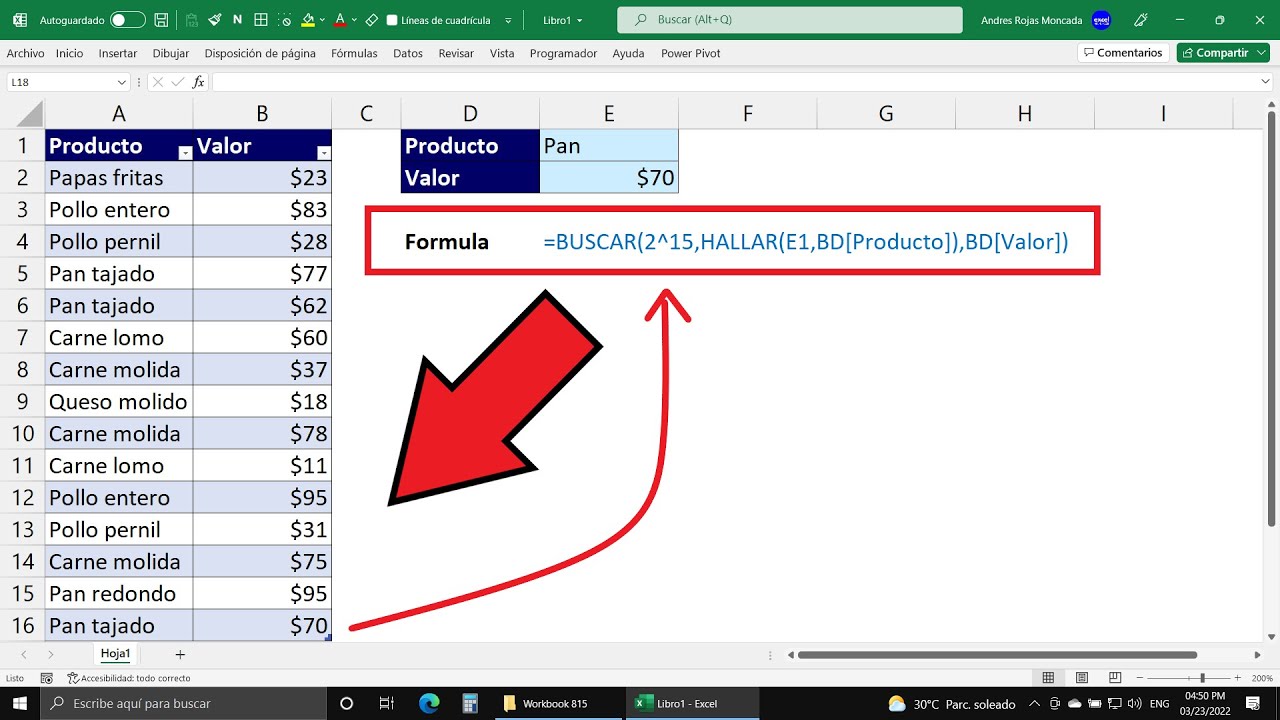Open the Programador tab
Image resolution: width=1280 pixels, height=720 pixels.
click(563, 53)
